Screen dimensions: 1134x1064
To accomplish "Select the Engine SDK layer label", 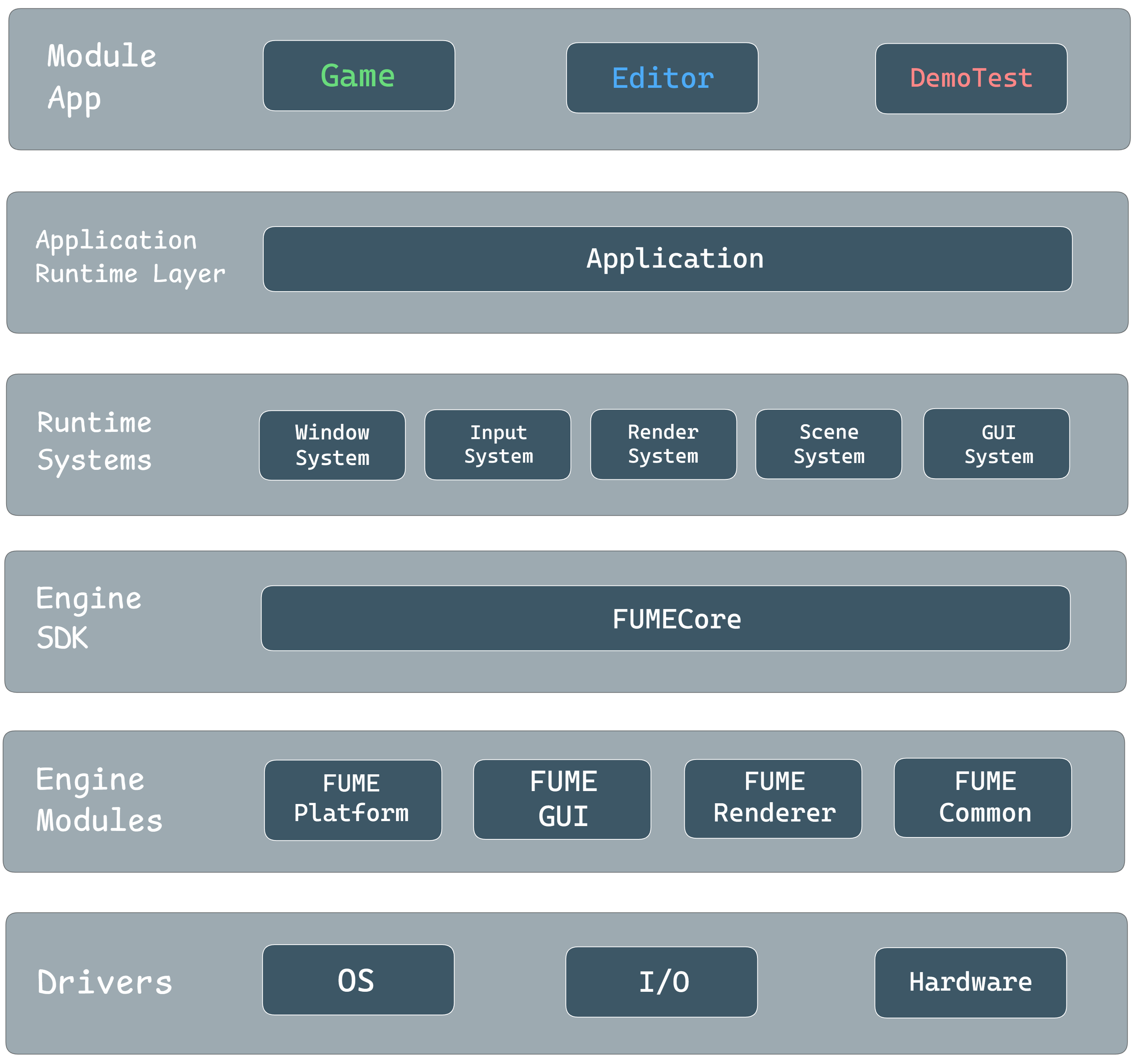I will 89,618.
